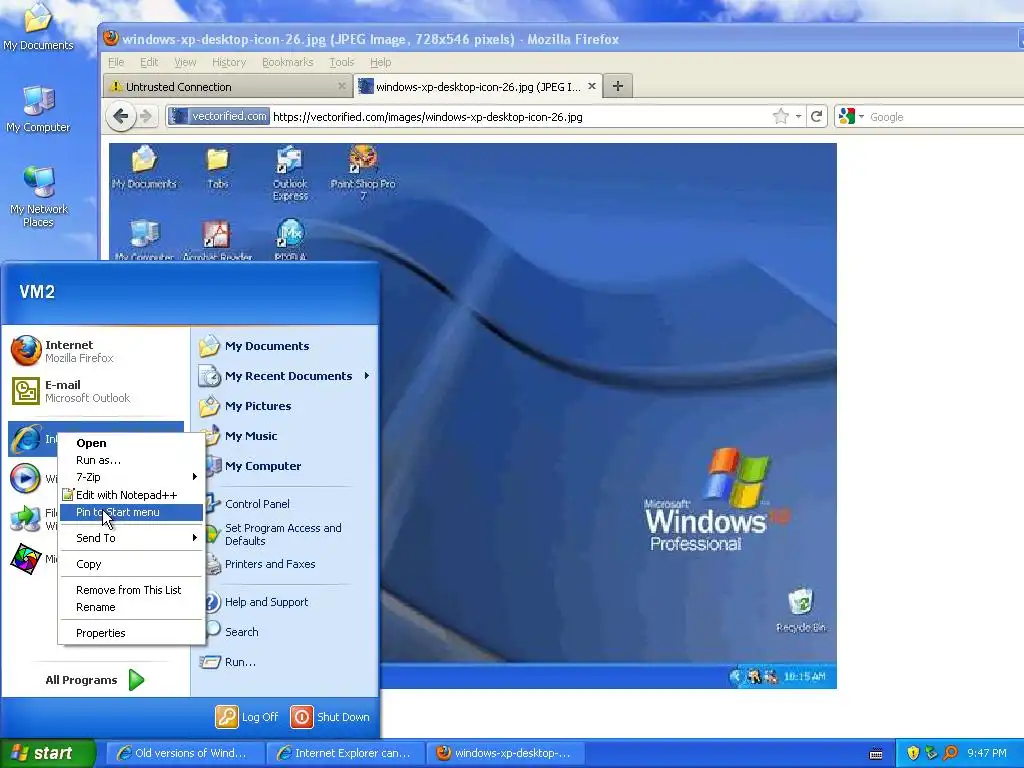Reload the page in Firefox
This screenshot has width=1024, height=768.
pyautogui.click(x=816, y=117)
